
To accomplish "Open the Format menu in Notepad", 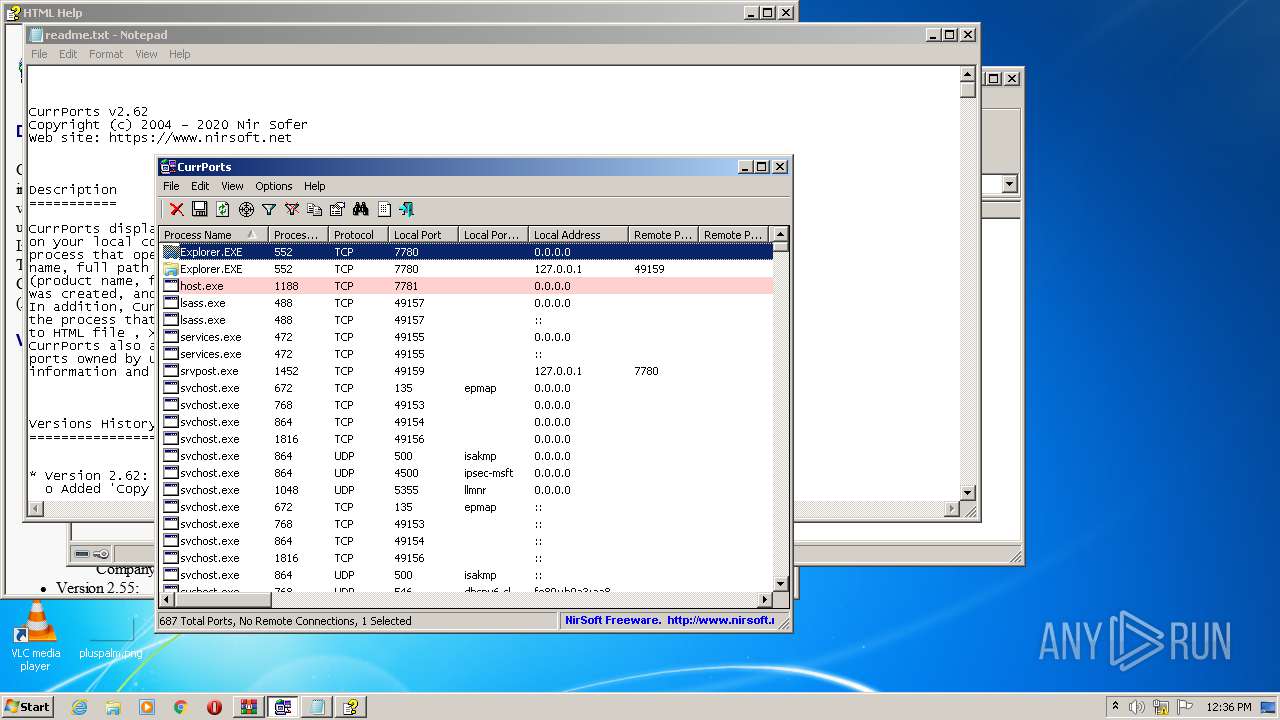I will [x=106, y=54].
